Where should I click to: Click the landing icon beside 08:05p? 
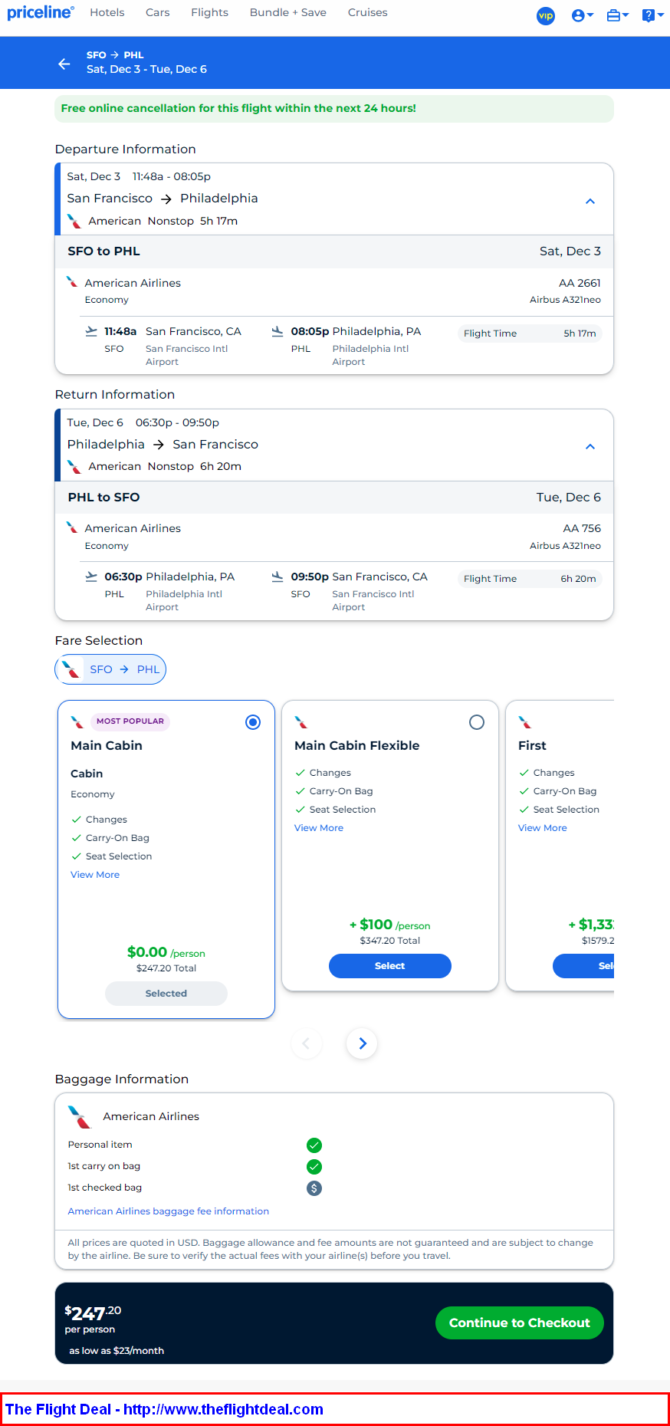(x=278, y=331)
